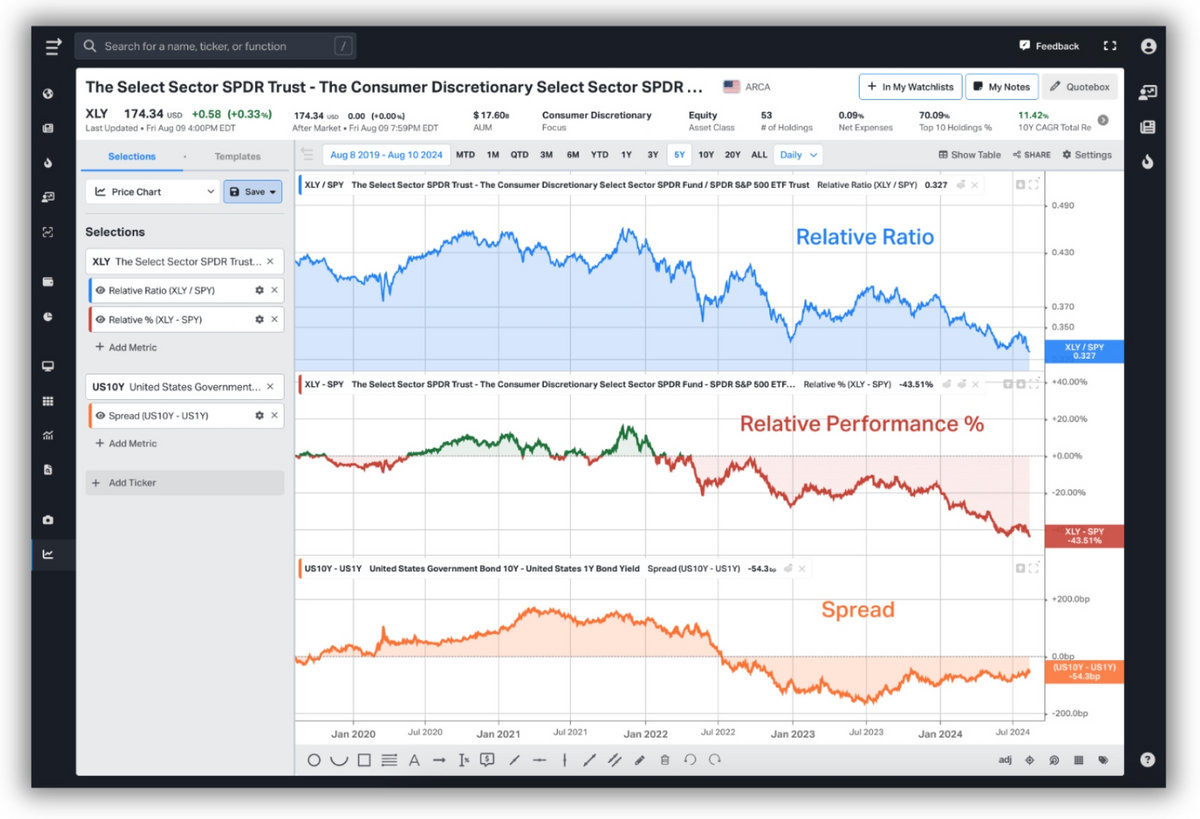Hide the Spread (US10Y - US1Y) metric

click(100, 415)
